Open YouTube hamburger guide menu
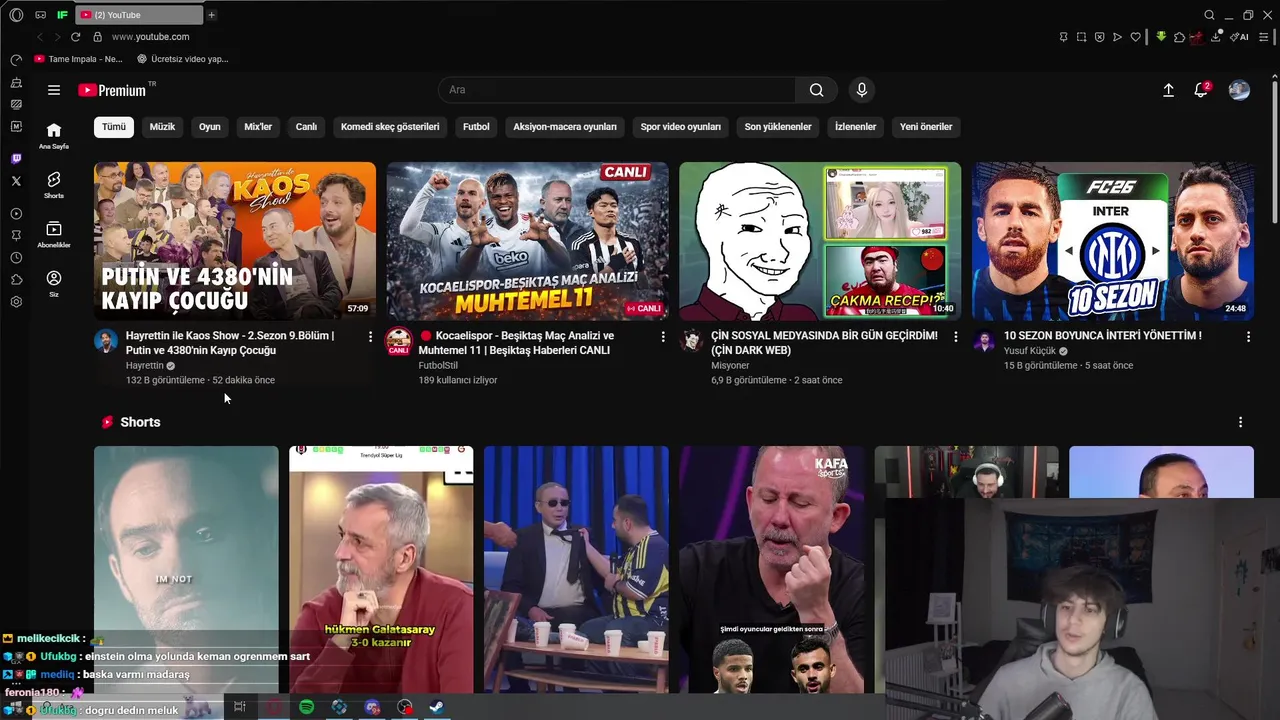The image size is (1280, 720). 54,90
